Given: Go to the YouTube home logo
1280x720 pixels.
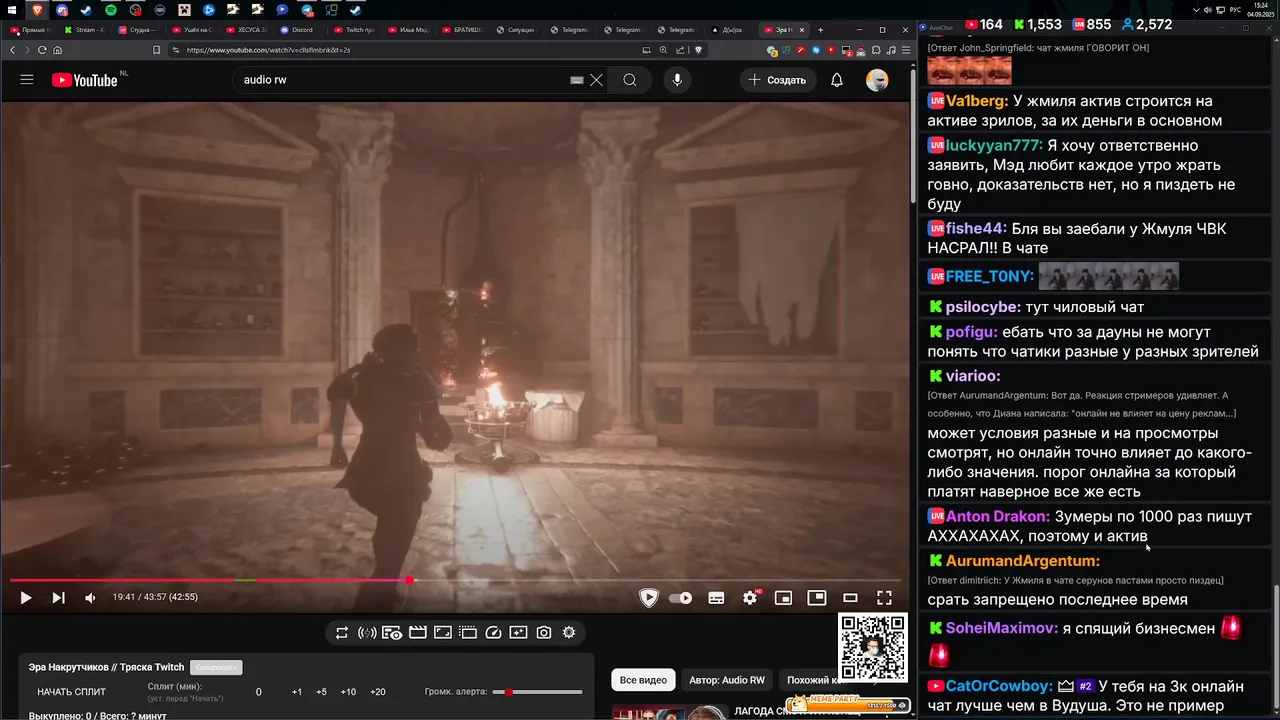Looking at the screenshot, I should tap(85, 80).
